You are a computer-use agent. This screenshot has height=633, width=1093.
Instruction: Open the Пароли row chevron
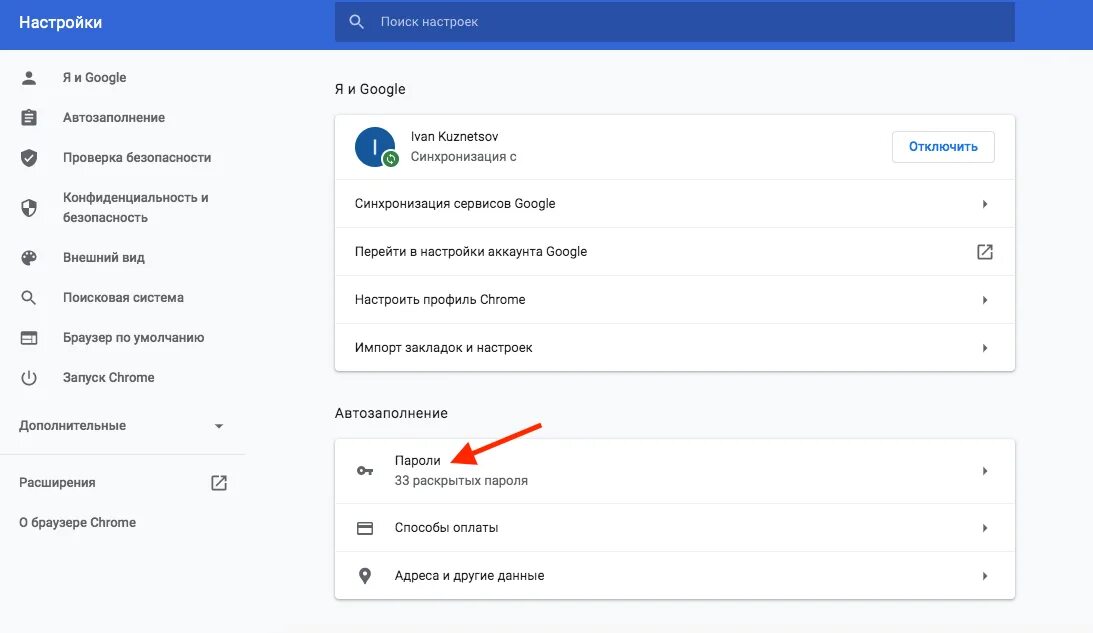point(985,471)
